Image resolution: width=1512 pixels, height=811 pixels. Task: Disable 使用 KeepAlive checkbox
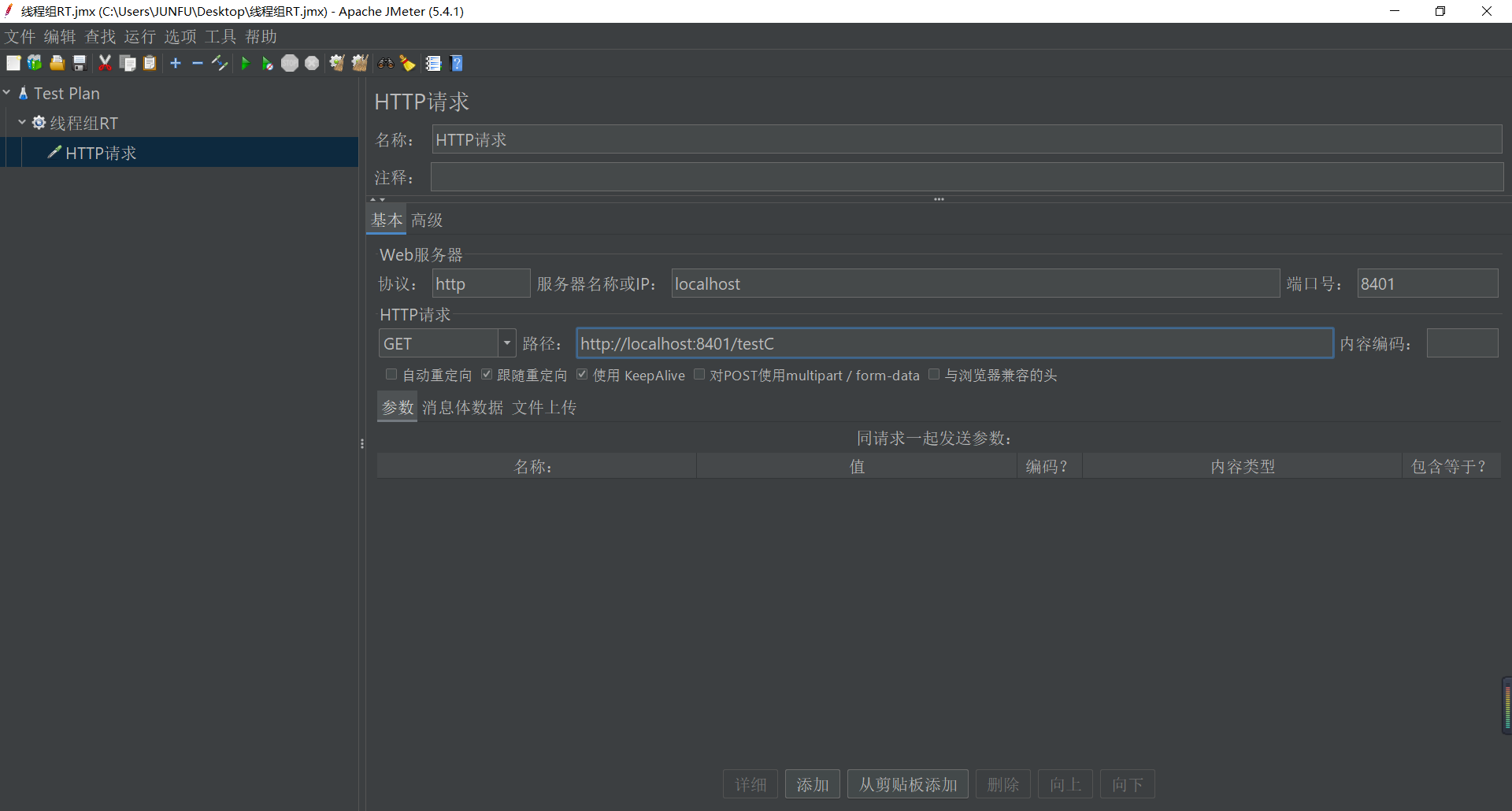click(582, 374)
